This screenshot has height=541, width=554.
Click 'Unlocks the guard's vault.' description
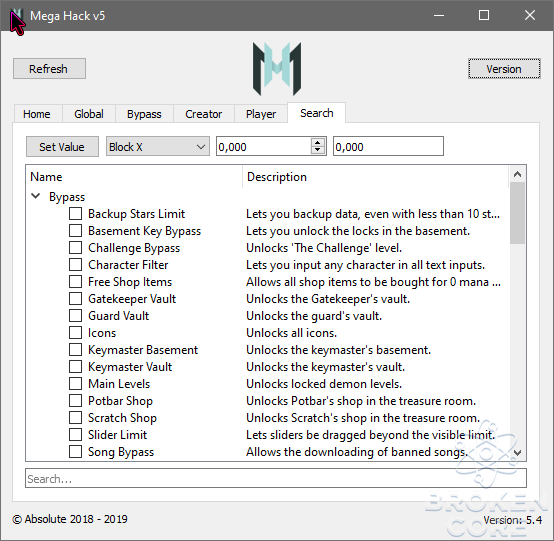[x=314, y=316]
